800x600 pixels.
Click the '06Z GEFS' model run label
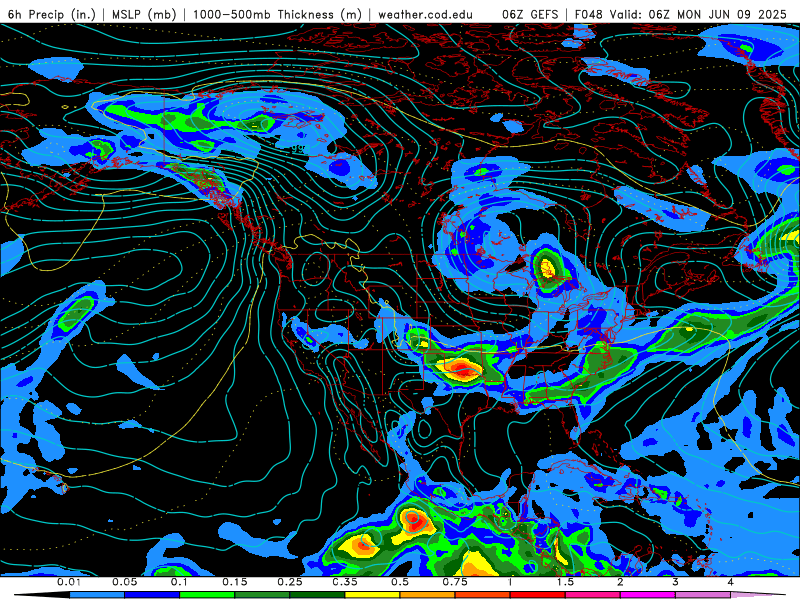tap(530, 14)
